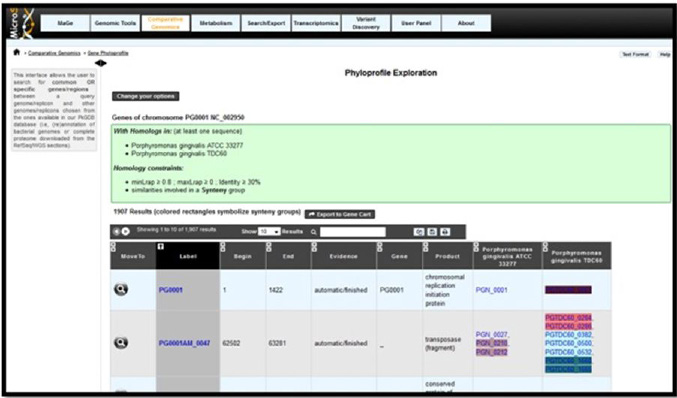Open the Genomic Tools menu
The image size is (677, 398).
tap(115, 23)
